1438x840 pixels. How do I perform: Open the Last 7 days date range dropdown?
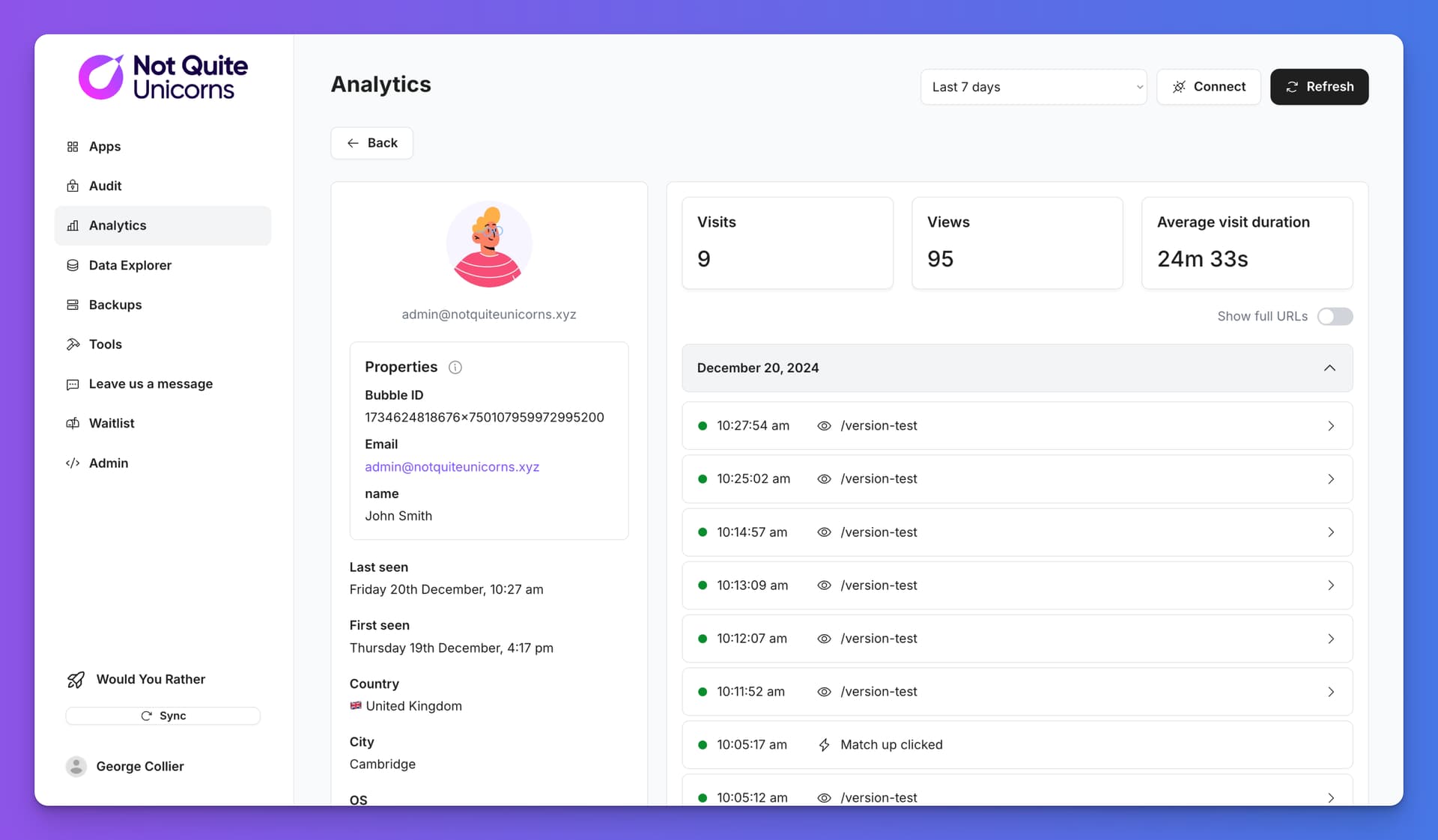(x=1033, y=87)
